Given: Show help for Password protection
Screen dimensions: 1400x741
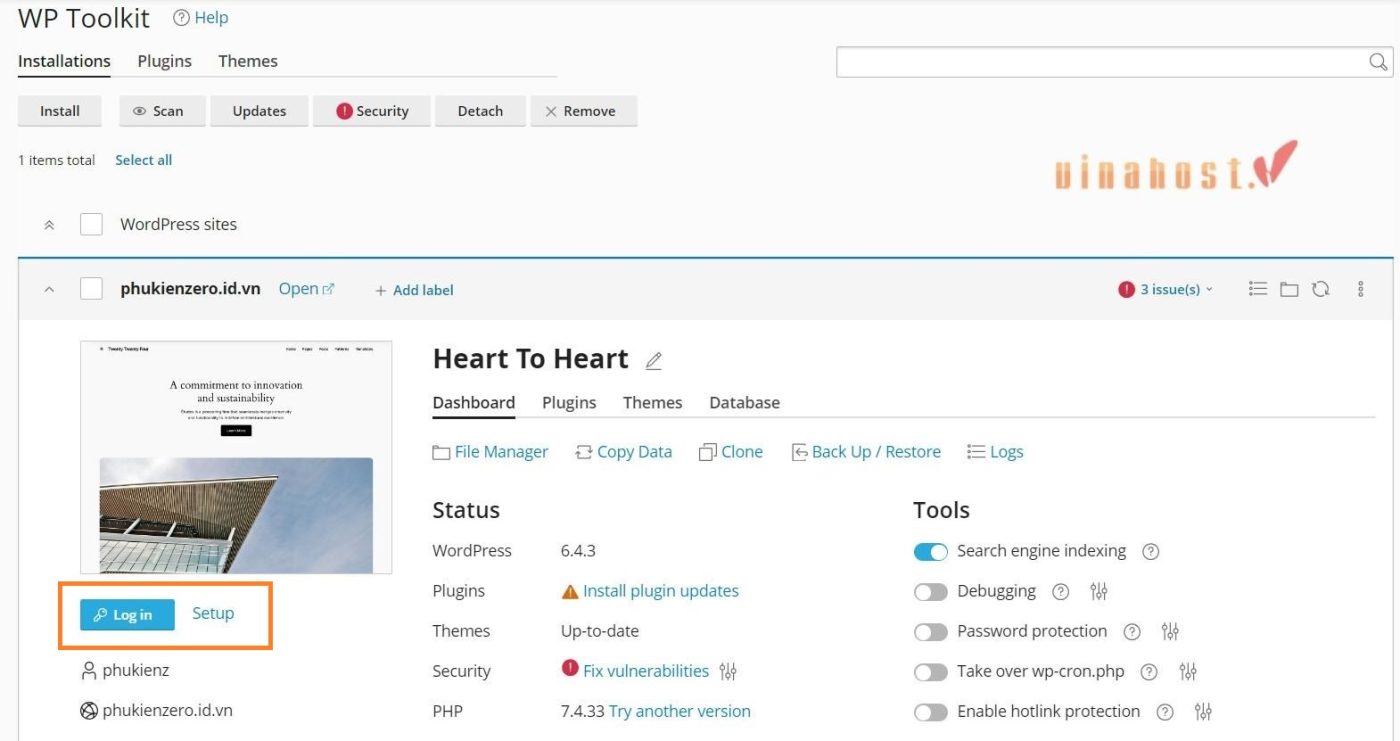Looking at the screenshot, I should point(1132,631).
